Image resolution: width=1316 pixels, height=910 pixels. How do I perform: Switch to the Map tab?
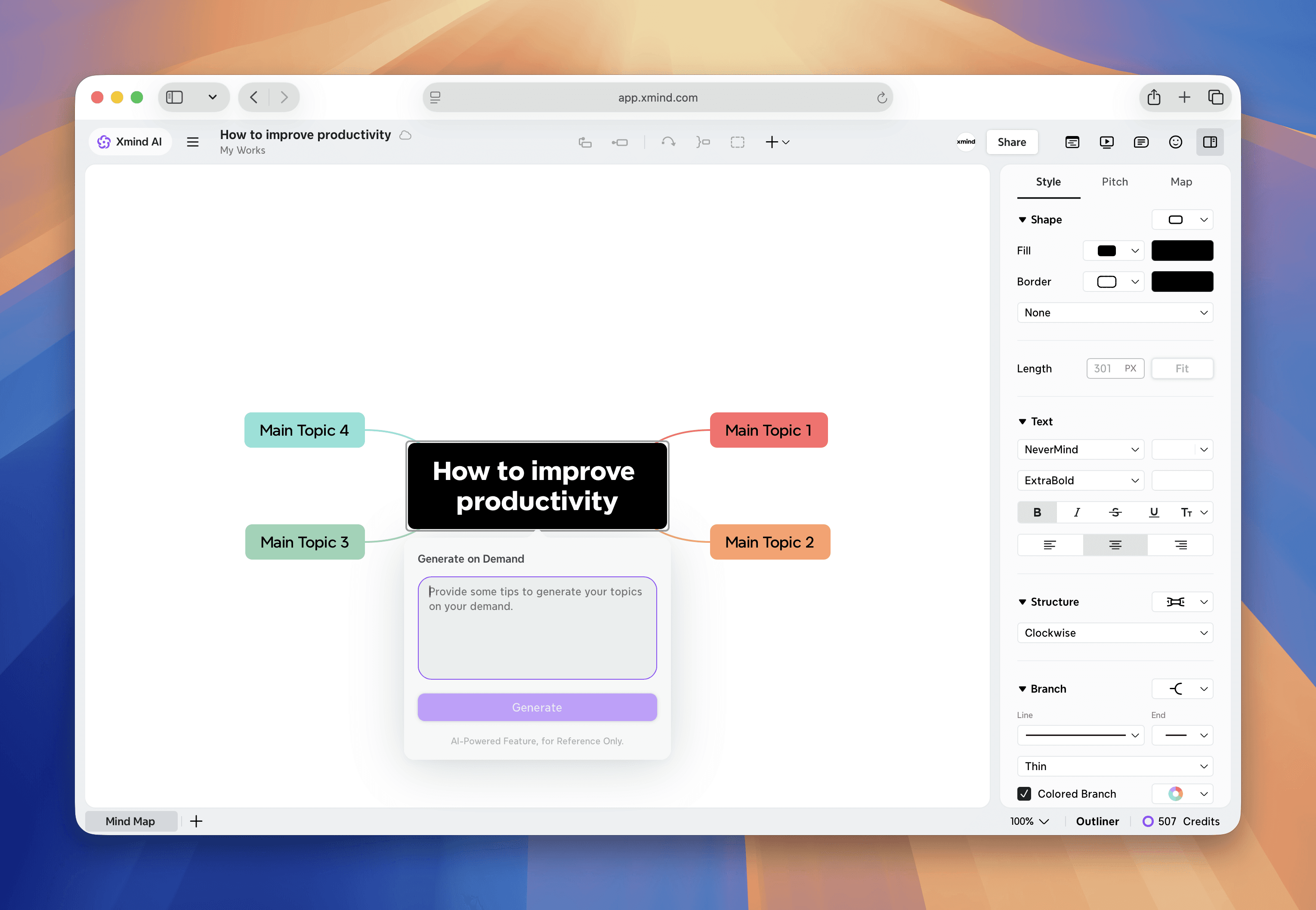pos(1181,182)
